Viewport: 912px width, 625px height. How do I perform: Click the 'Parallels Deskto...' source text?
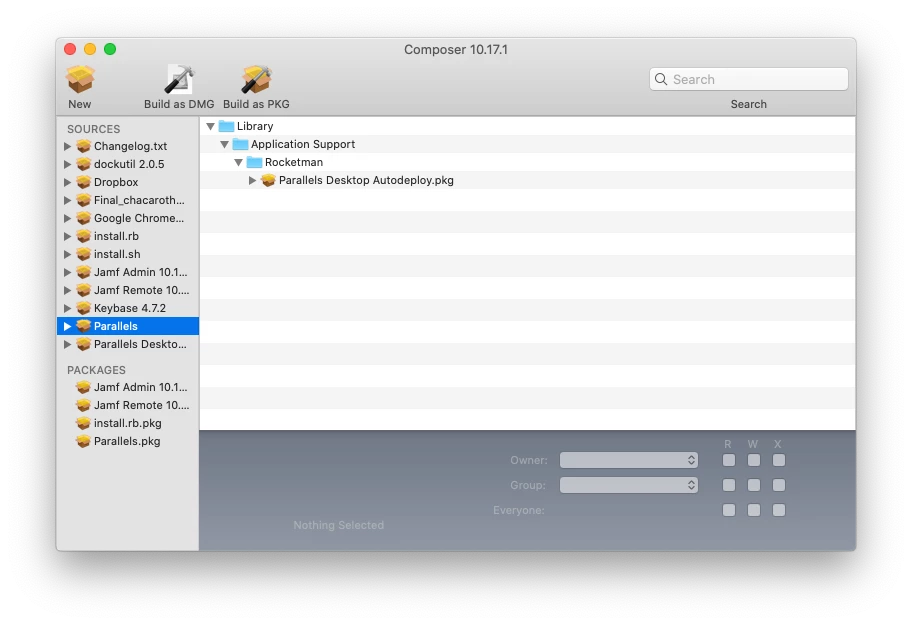tap(140, 344)
